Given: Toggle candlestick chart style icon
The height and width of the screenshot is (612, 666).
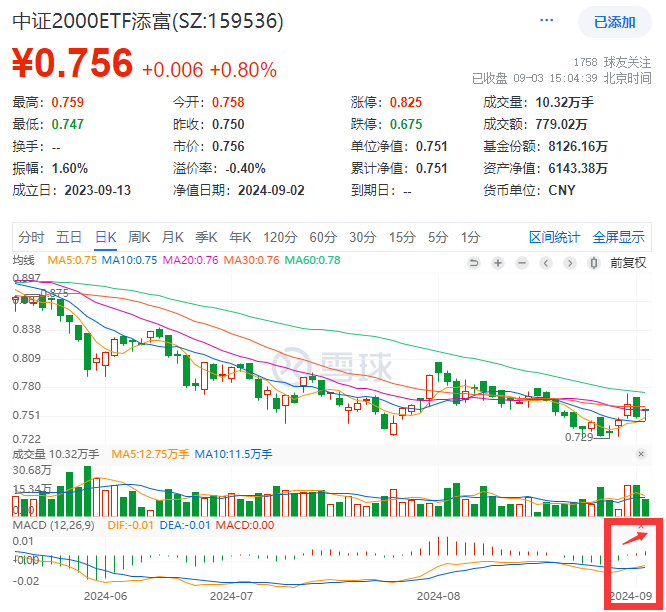Looking at the screenshot, I should [x=594, y=263].
